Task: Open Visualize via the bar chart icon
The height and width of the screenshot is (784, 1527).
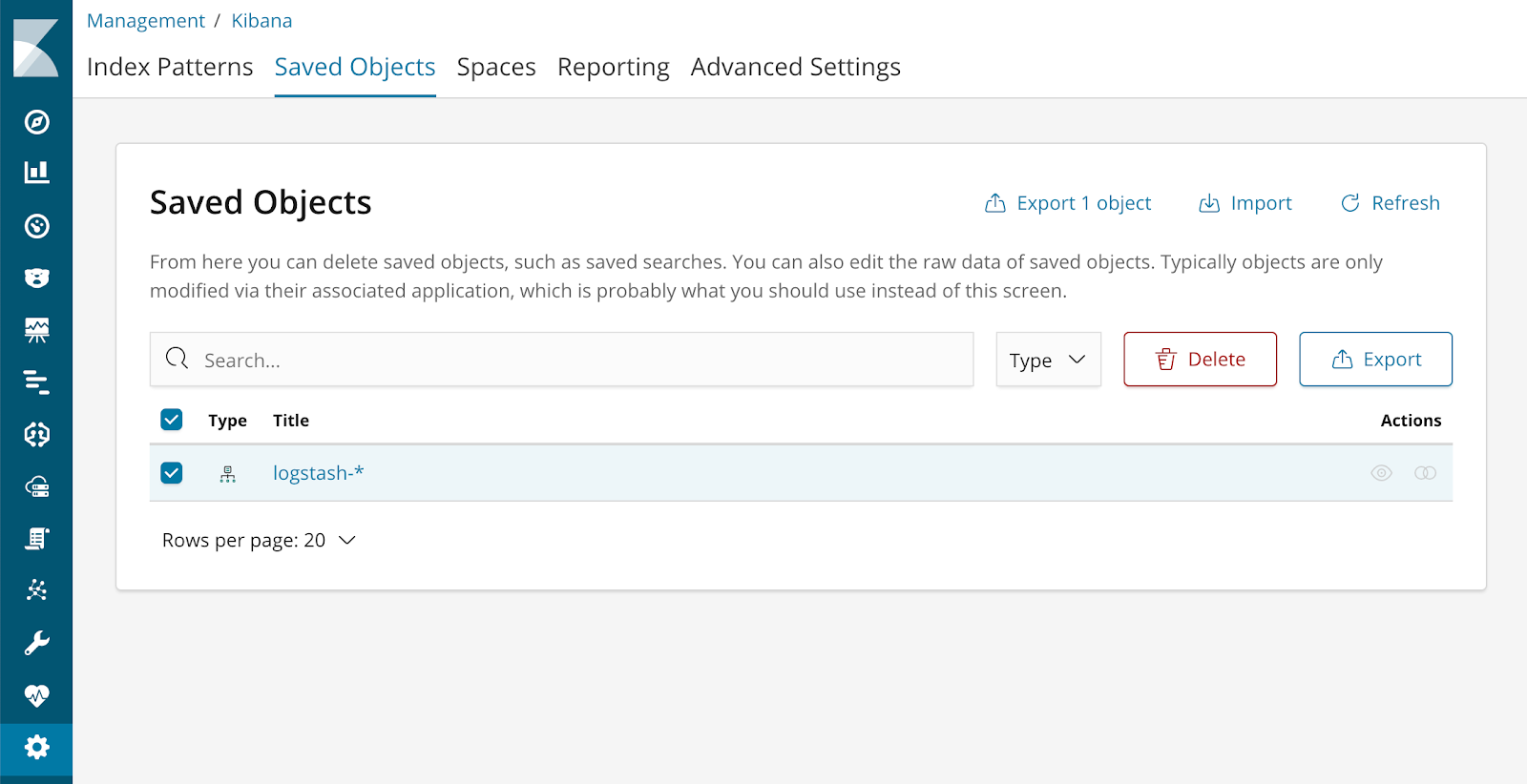Action: click(x=36, y=173)
